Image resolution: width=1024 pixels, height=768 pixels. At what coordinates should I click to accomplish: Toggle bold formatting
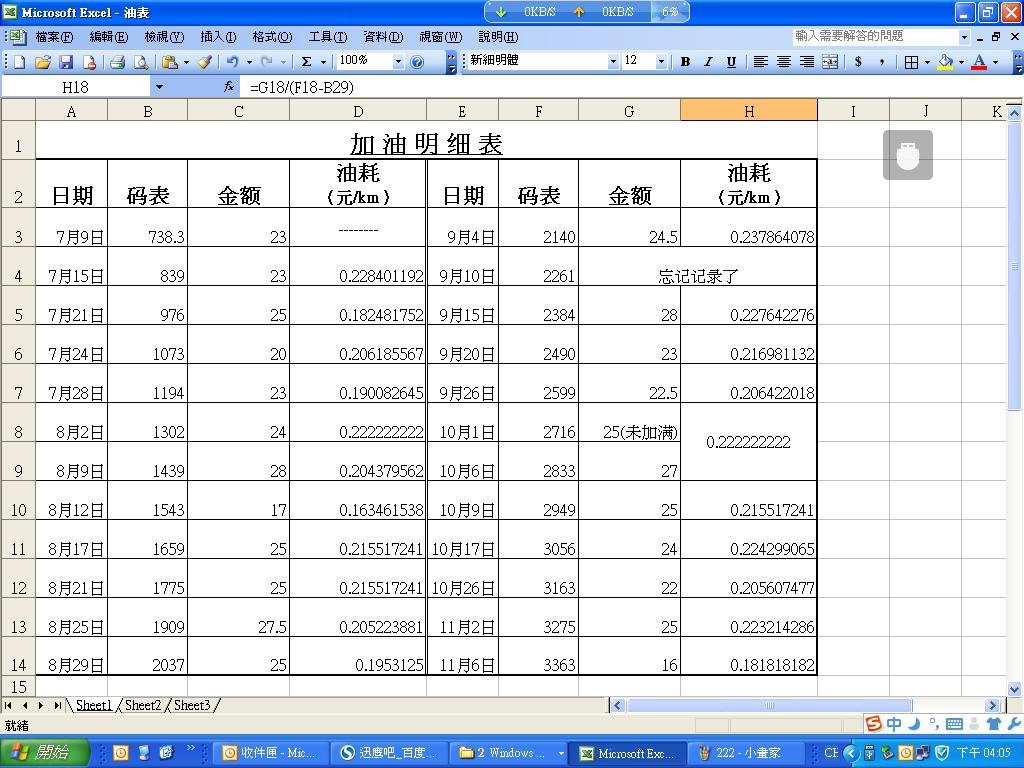685,61
